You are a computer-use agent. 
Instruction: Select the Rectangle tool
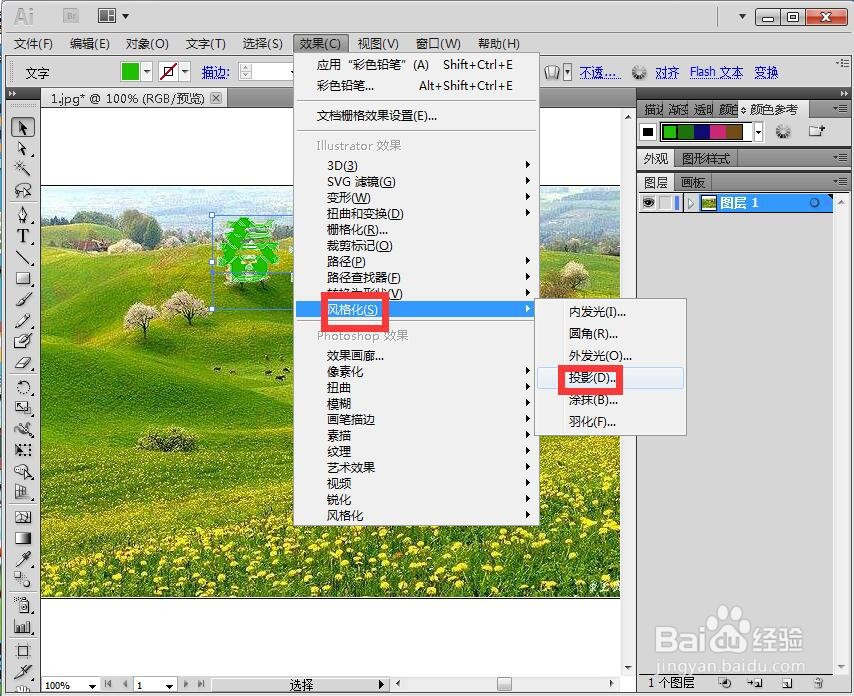23,278
